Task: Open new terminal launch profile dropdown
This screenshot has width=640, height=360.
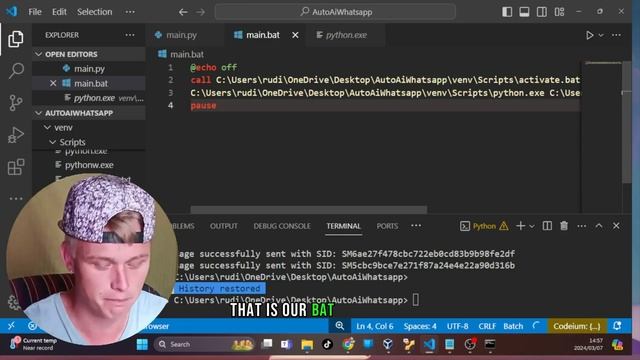Action: [x=532, y=226]
